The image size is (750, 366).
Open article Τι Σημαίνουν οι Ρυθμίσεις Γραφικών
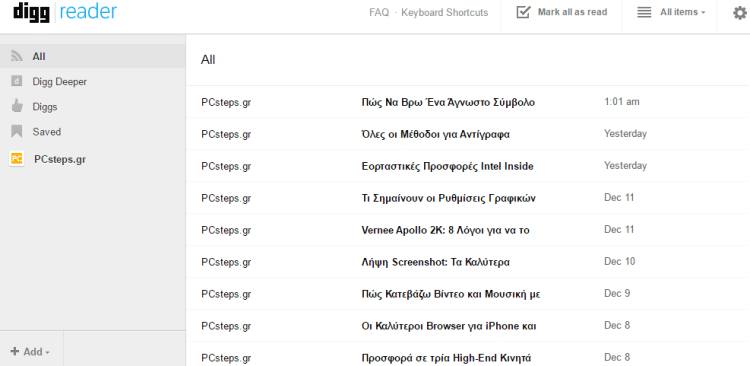449,198
